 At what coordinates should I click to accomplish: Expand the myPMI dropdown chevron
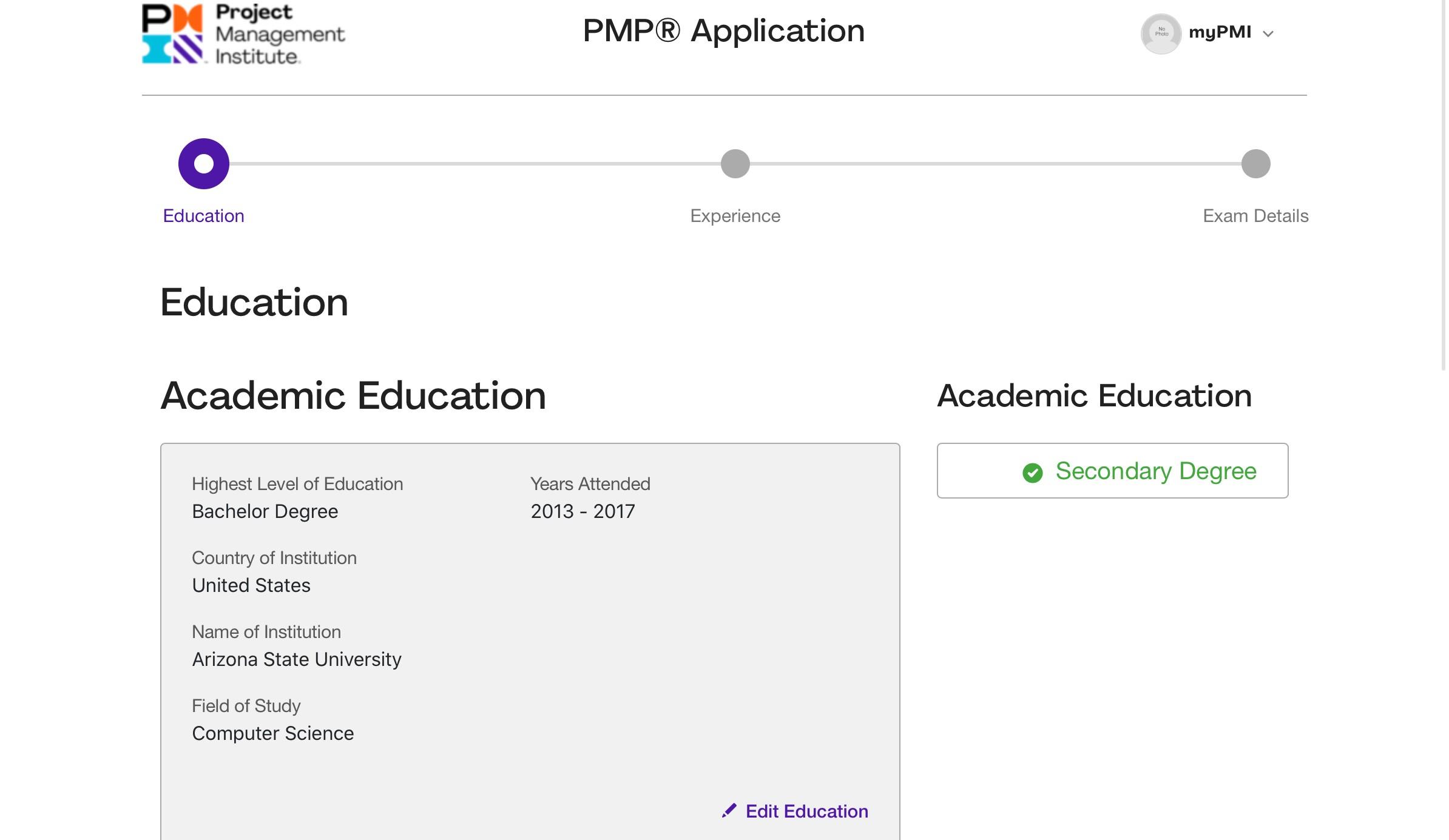click(1268, 34)
